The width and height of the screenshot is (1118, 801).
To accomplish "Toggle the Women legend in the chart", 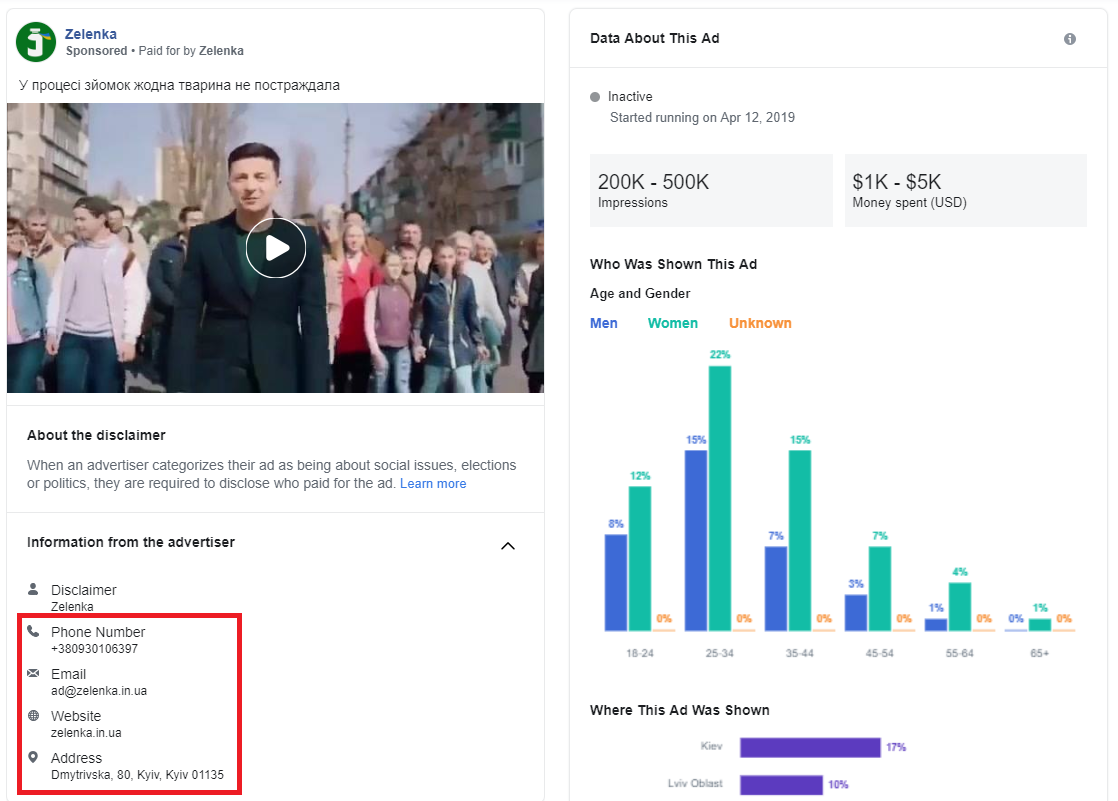I will [673, 323].
